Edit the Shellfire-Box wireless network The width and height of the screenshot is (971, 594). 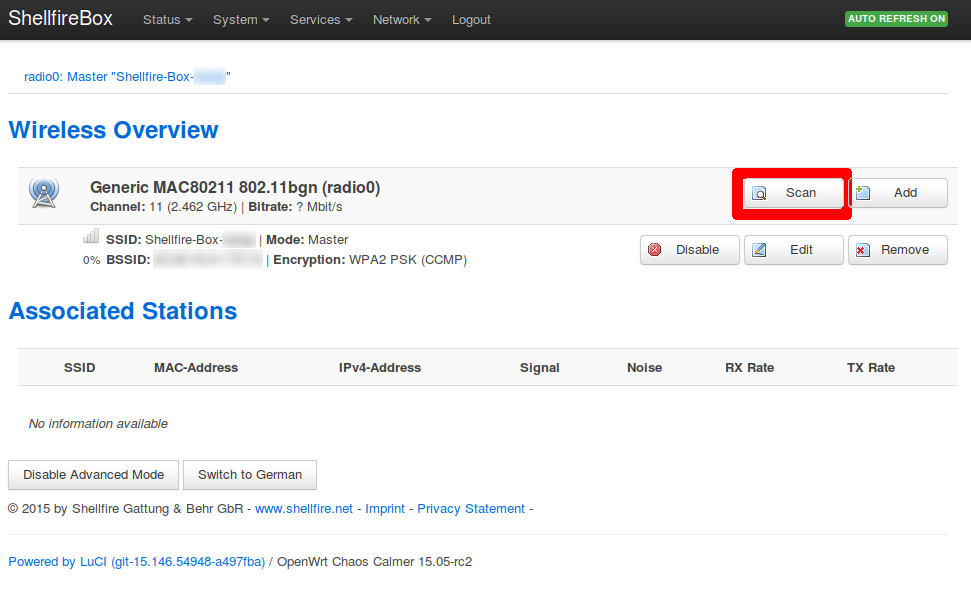click(794, 250)
